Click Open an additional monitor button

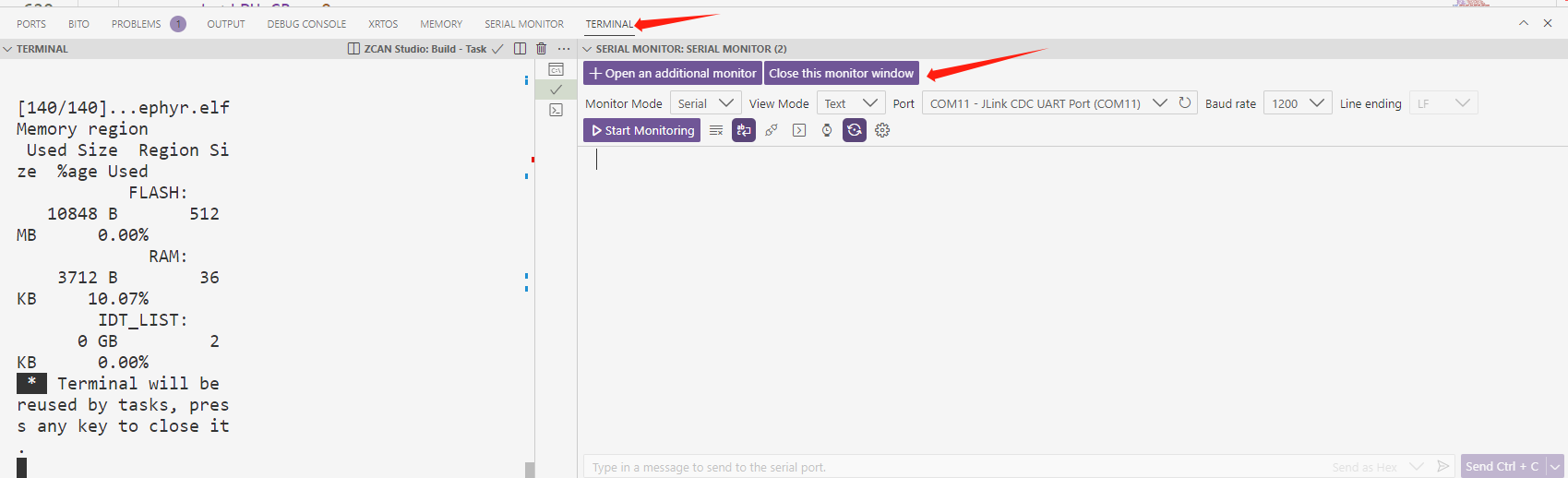tap(673, 73)
